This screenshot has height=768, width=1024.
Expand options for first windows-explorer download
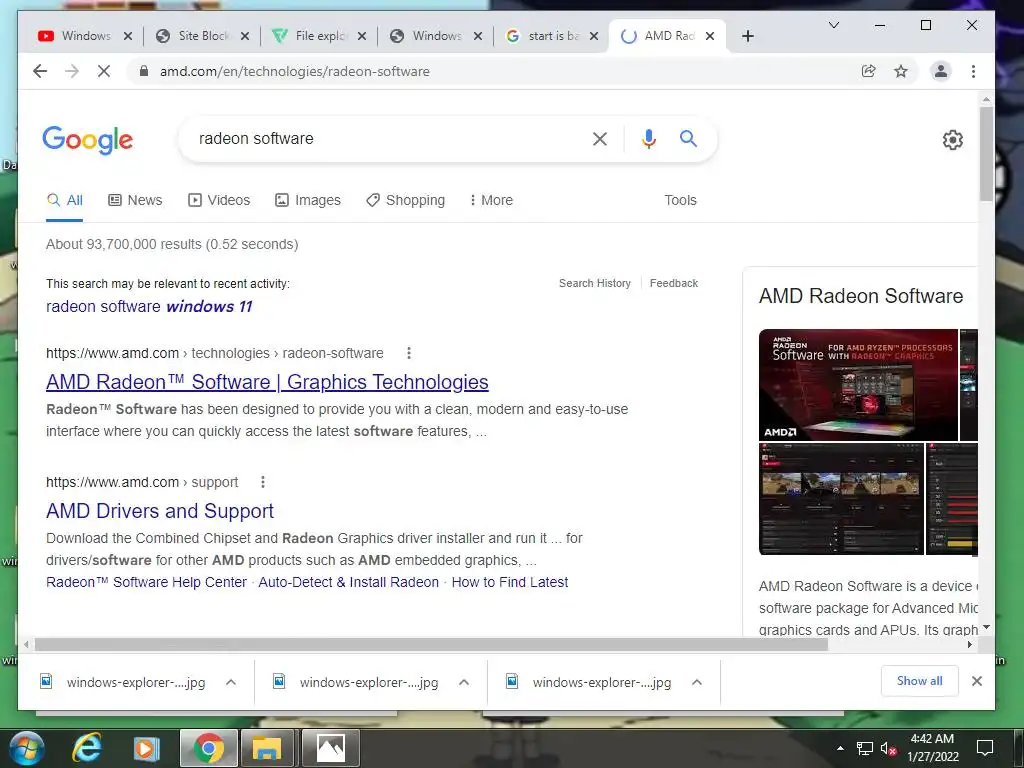click(x=231, y=682)
